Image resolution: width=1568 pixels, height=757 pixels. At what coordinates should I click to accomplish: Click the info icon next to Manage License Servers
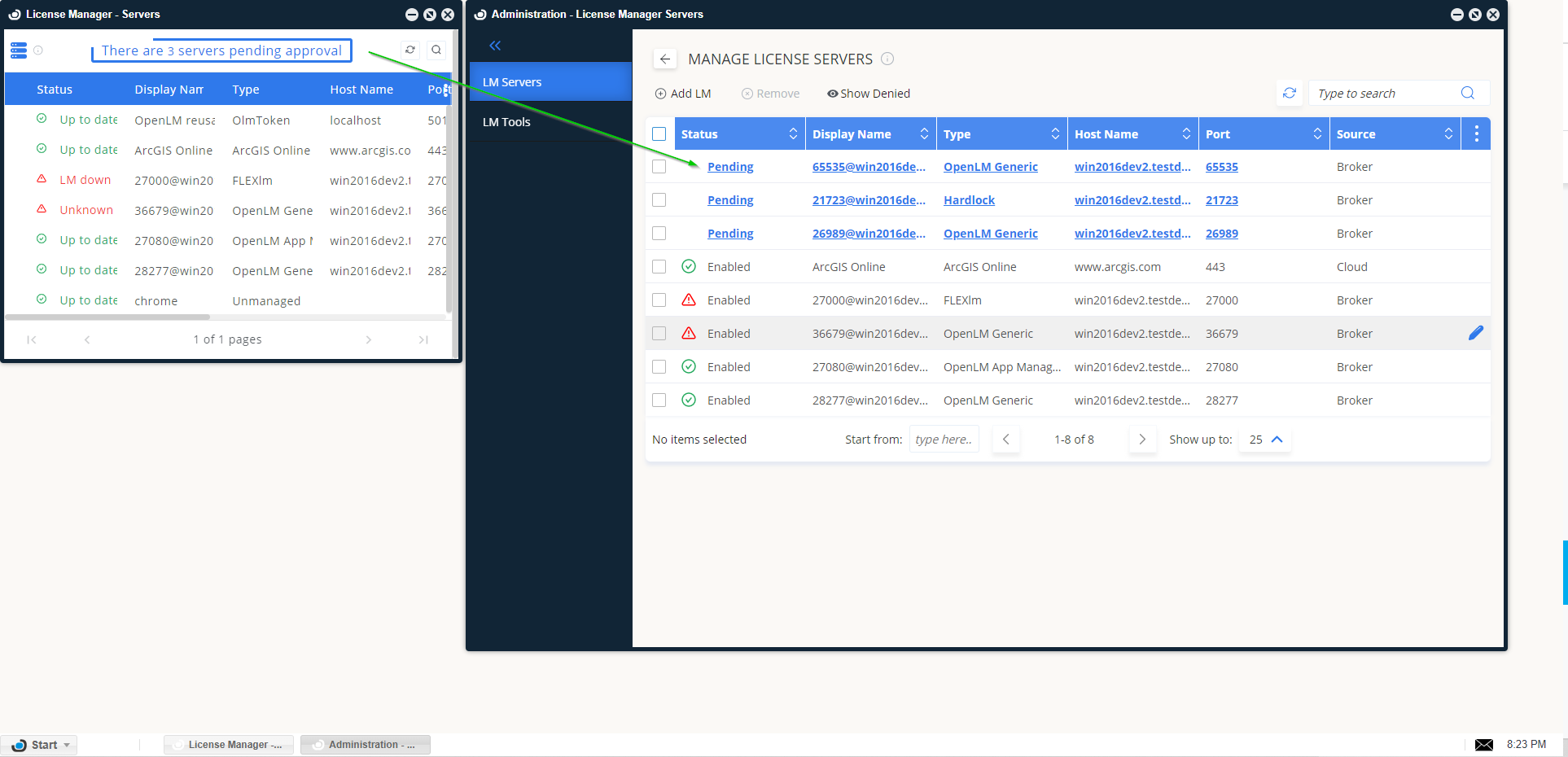pyautogui.click(x=887, y=59)
